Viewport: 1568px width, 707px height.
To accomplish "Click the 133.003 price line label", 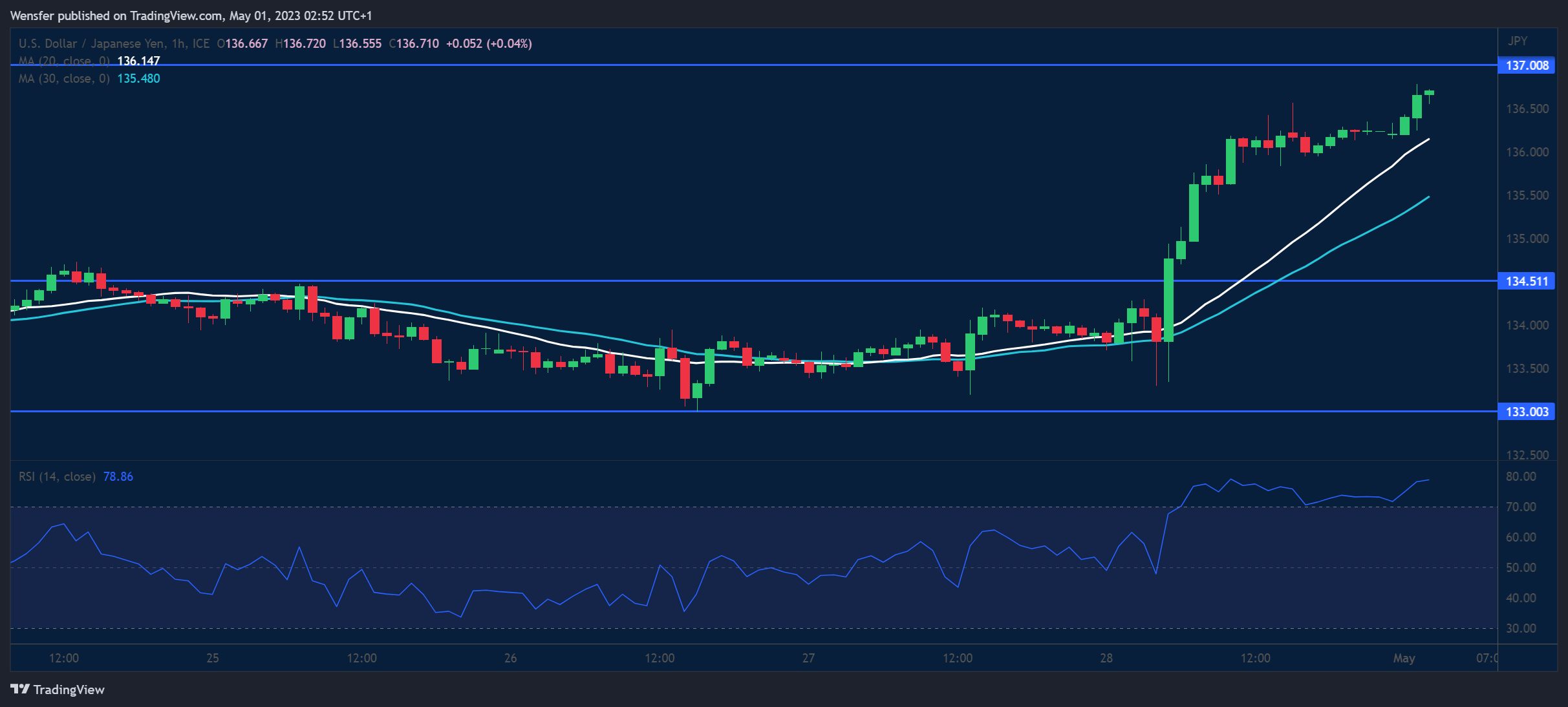I will (1525, 412).
